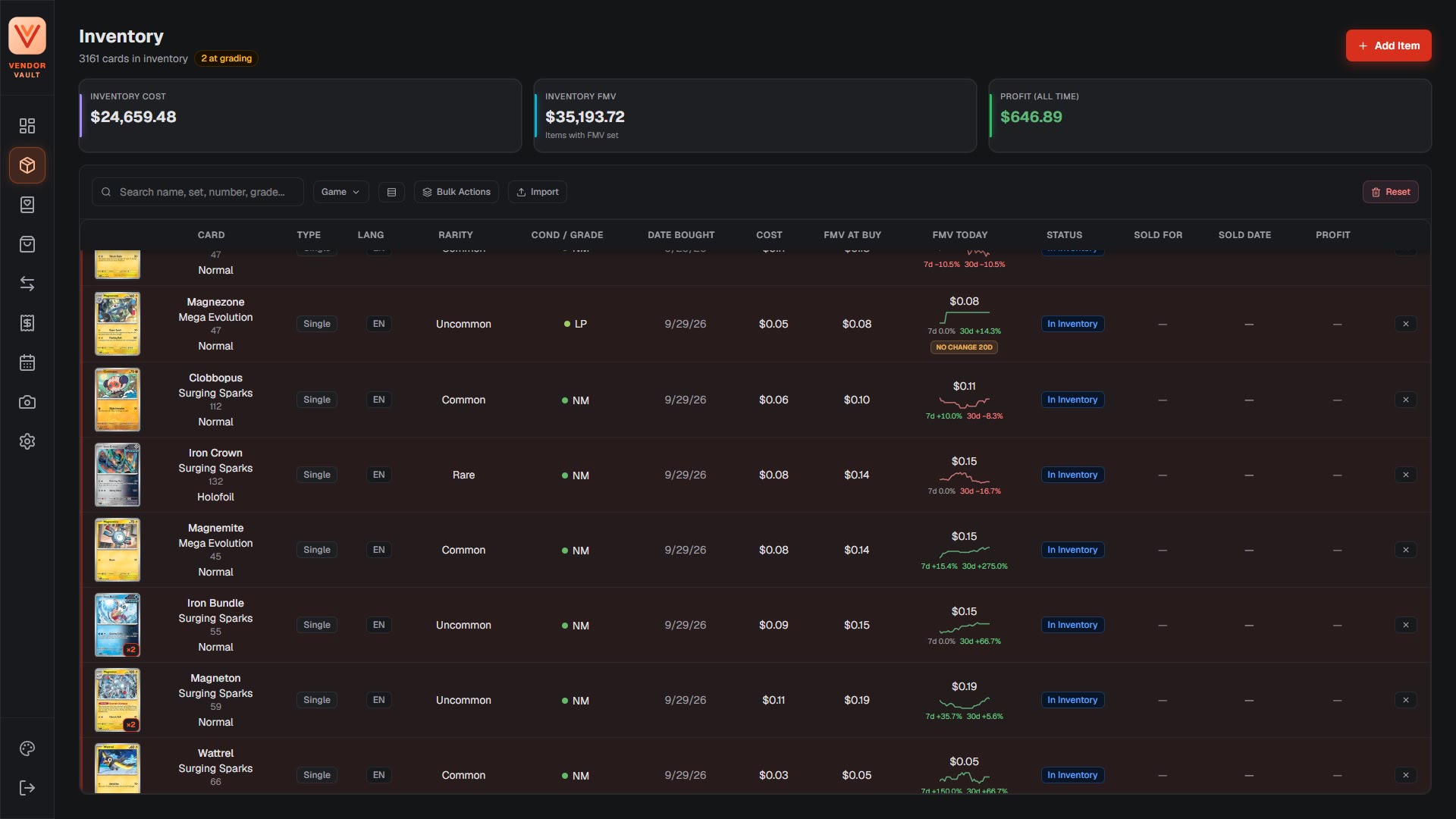This screenshot has width=1456, height=819.
Task: Open the trades swap-arrows sidebar icon
Action: point(27,284)
